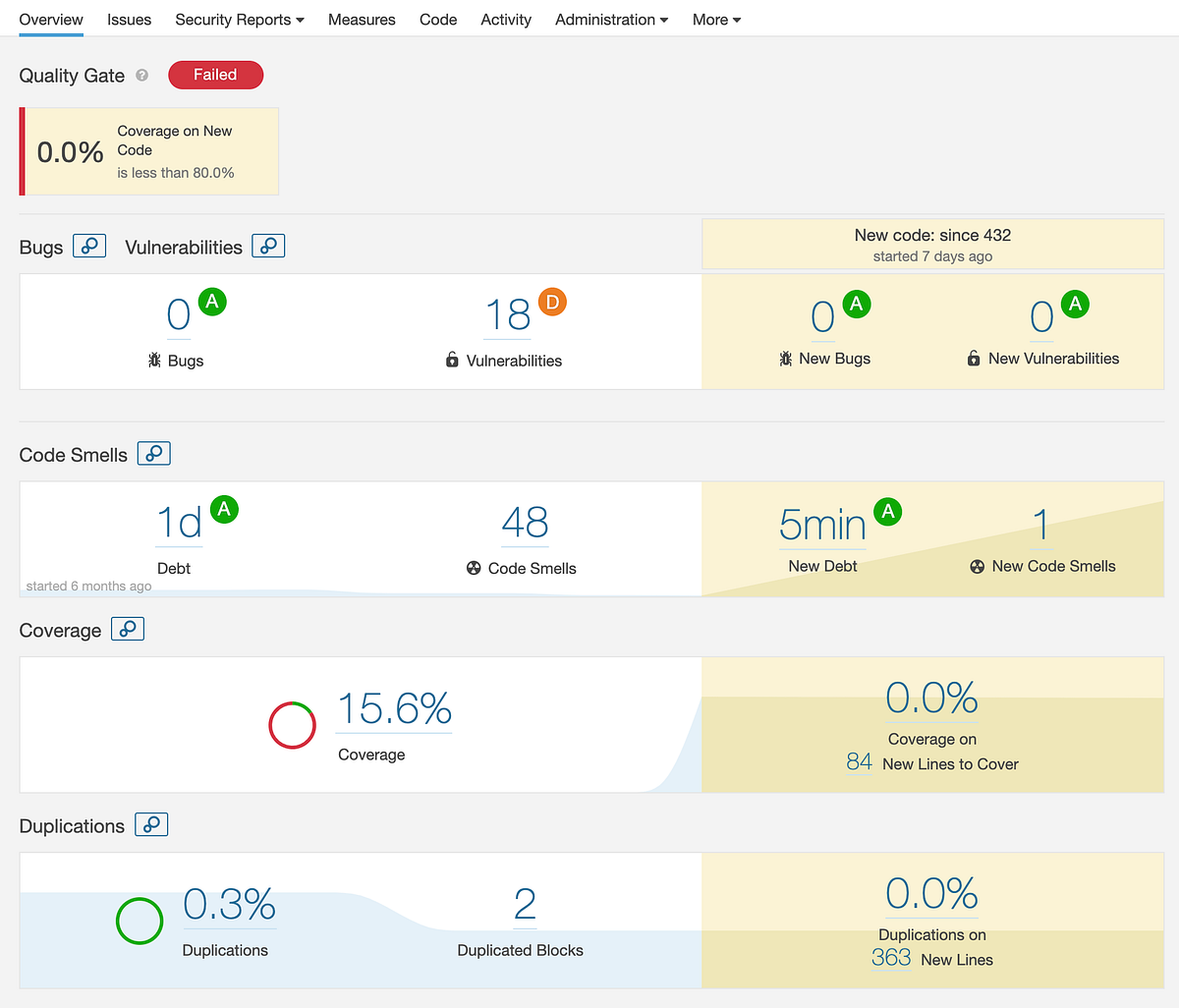Open Bugs details via link icon beside Bugs

[x=89, y=246]
